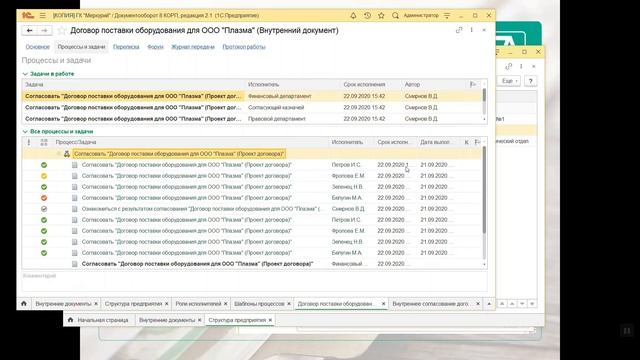
Task: Copy link icon in document header
Action: pos(459,30)
